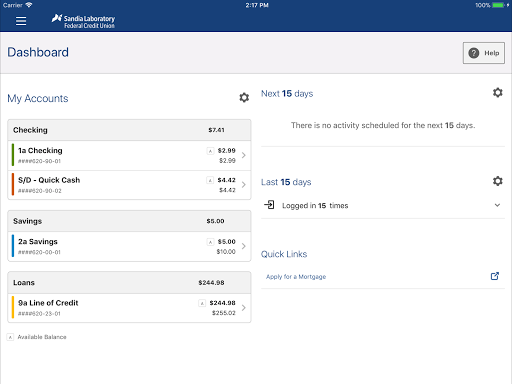Click the 2:17 PM clock in status bar
This screenshot has width=512, height=384.
point(257,5)
